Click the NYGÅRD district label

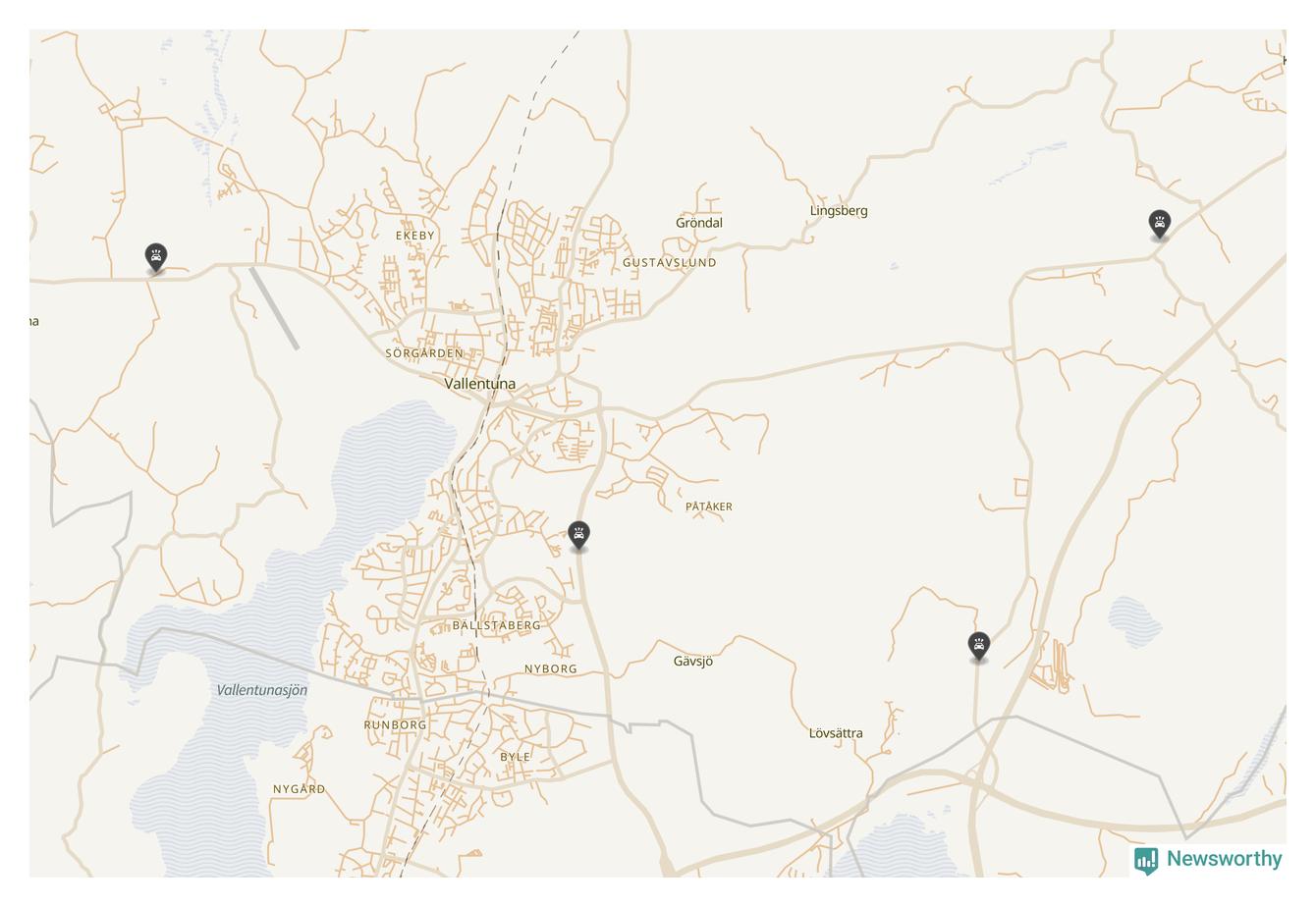pos(300,789)
